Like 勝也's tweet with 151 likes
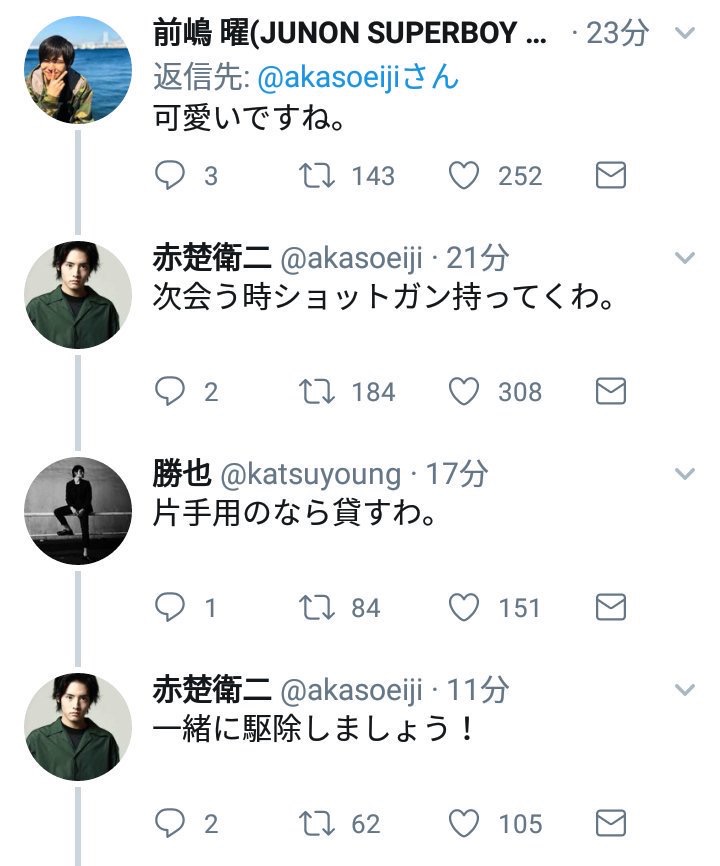This screenshot has height=866, width=720. pyautogui.click(x=463, y=607)
